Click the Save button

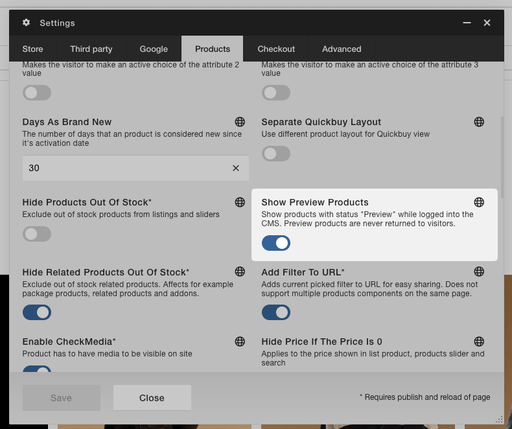[x=61, y=398]
